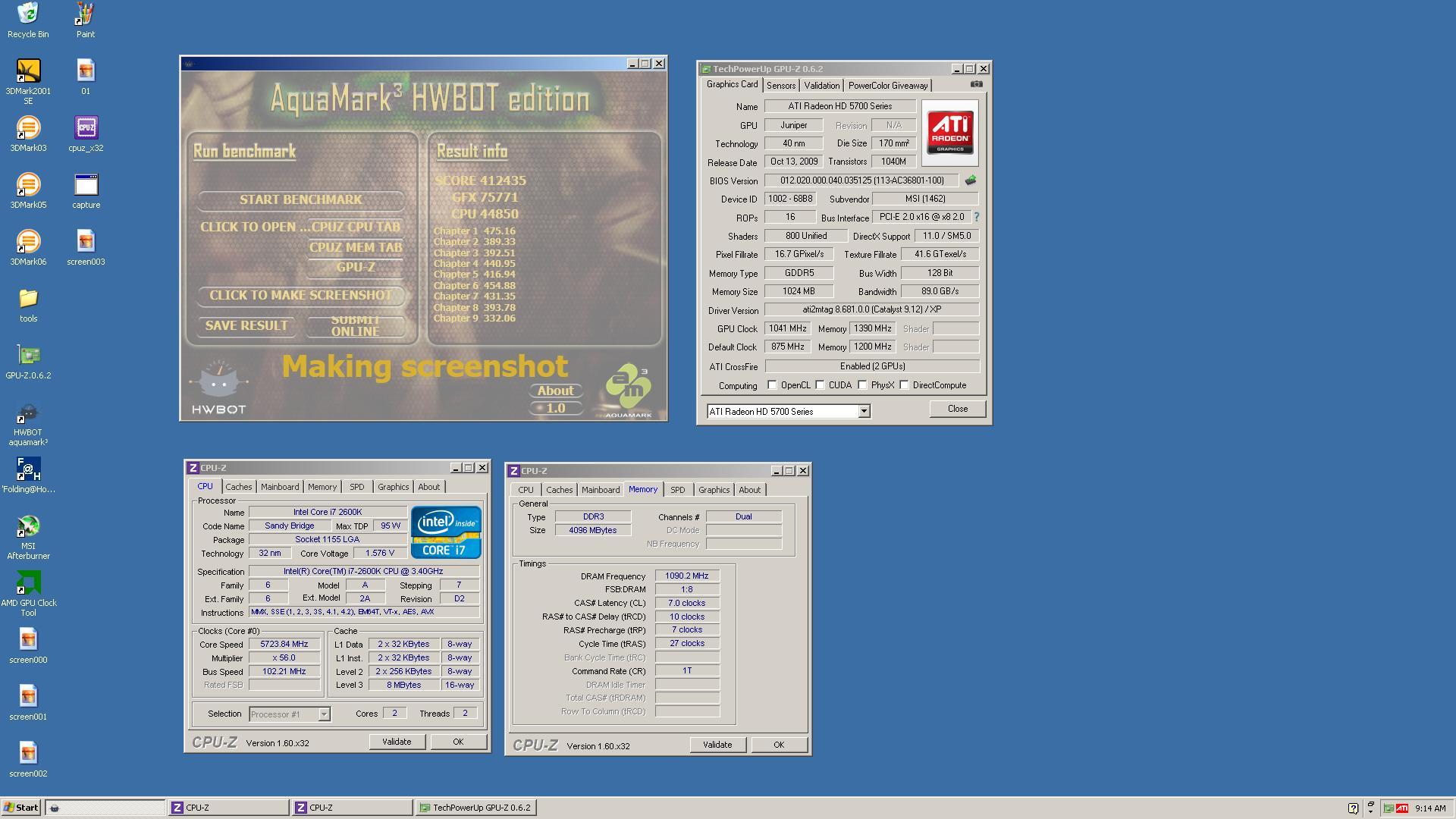Launch Folding@Home desktop shortcut

pos(28,475)
